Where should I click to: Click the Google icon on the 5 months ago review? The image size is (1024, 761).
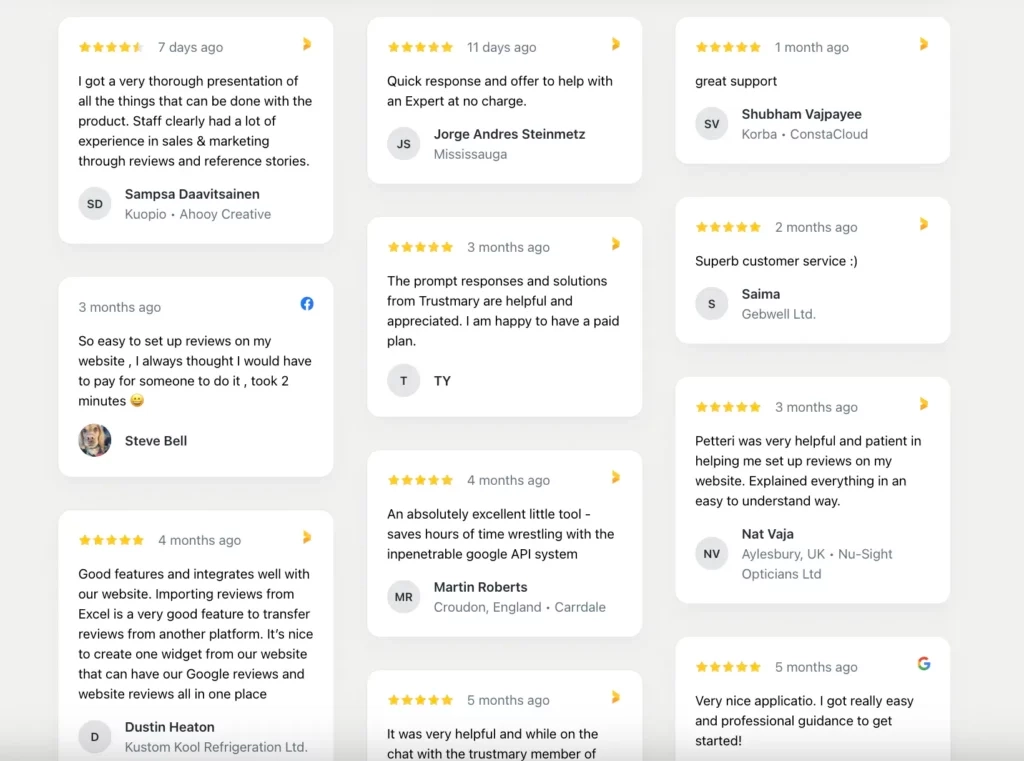[923, 664]
